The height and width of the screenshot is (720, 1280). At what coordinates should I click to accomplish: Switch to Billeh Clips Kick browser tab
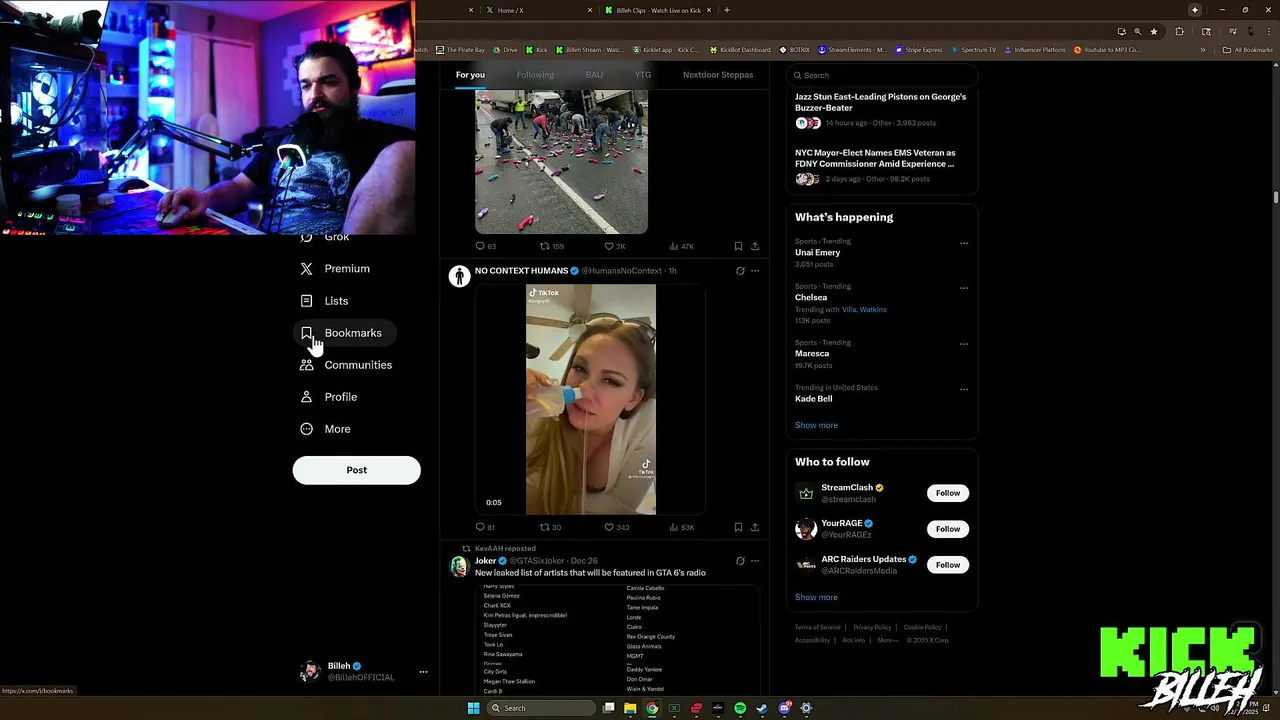[658, 10]
